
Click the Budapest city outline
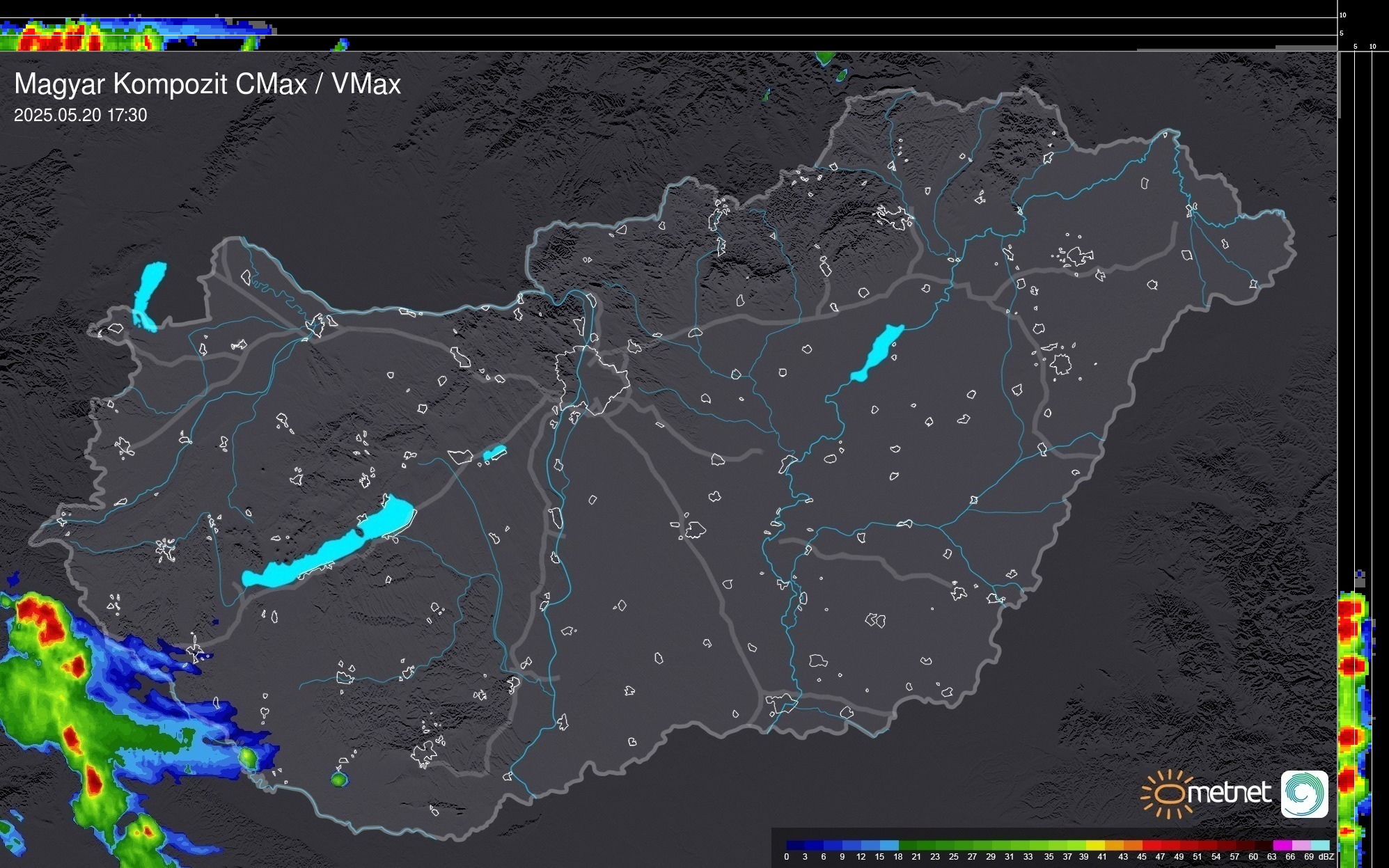point(592,381)
